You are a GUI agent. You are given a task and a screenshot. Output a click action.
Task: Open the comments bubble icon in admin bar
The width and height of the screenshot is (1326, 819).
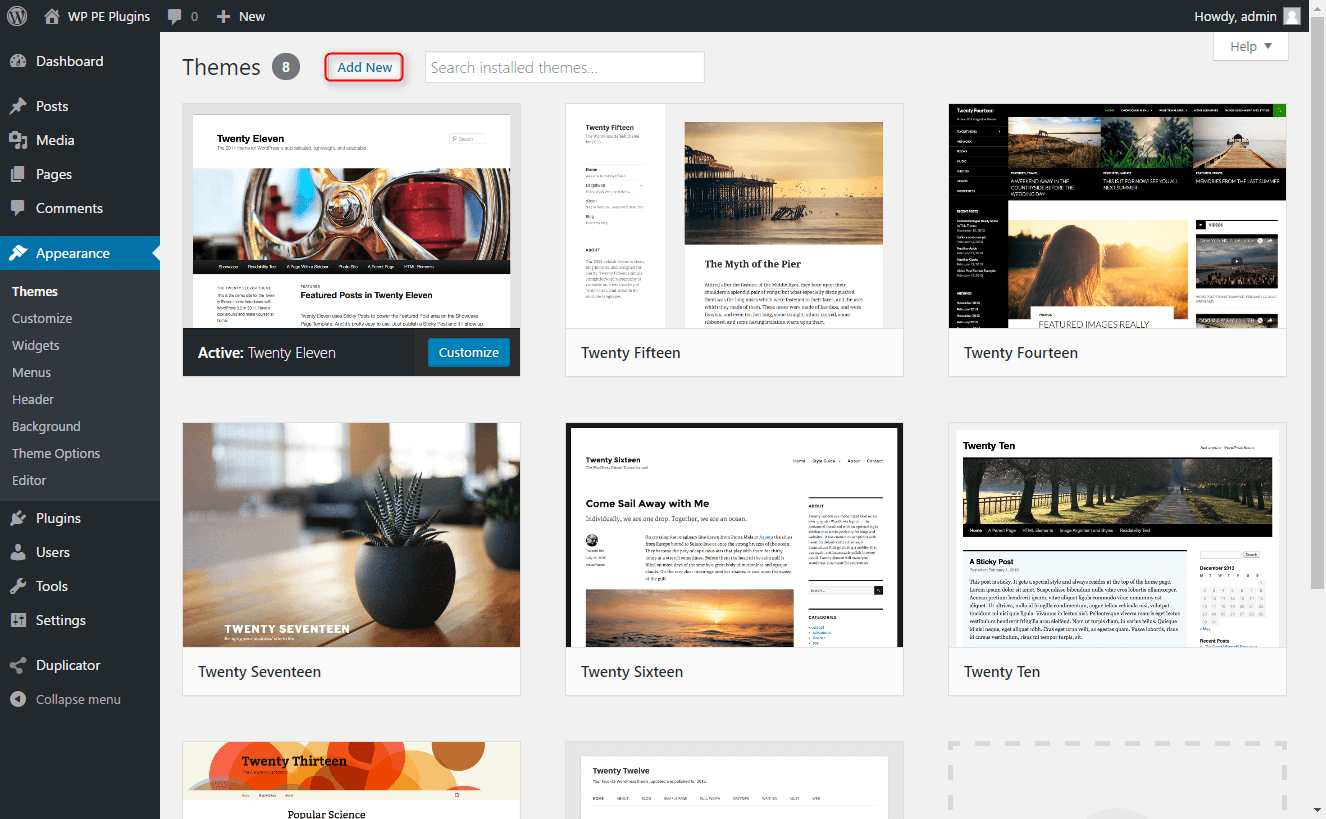(175, 16)
